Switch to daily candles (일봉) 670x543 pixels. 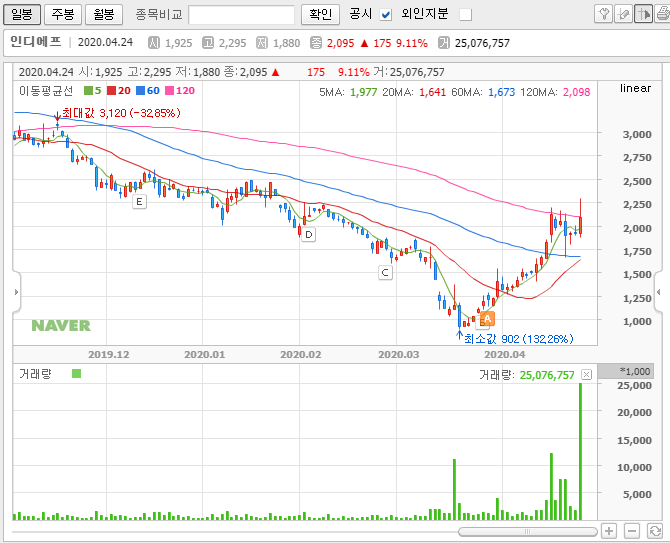[x=22, y=15]
